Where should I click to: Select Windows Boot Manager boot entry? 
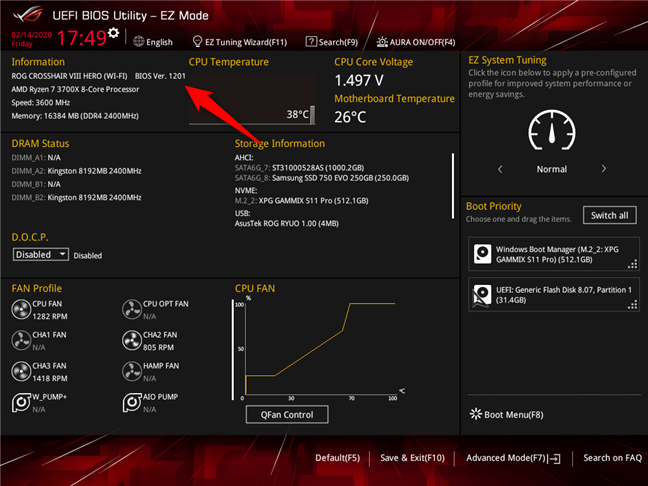[554, 254]
